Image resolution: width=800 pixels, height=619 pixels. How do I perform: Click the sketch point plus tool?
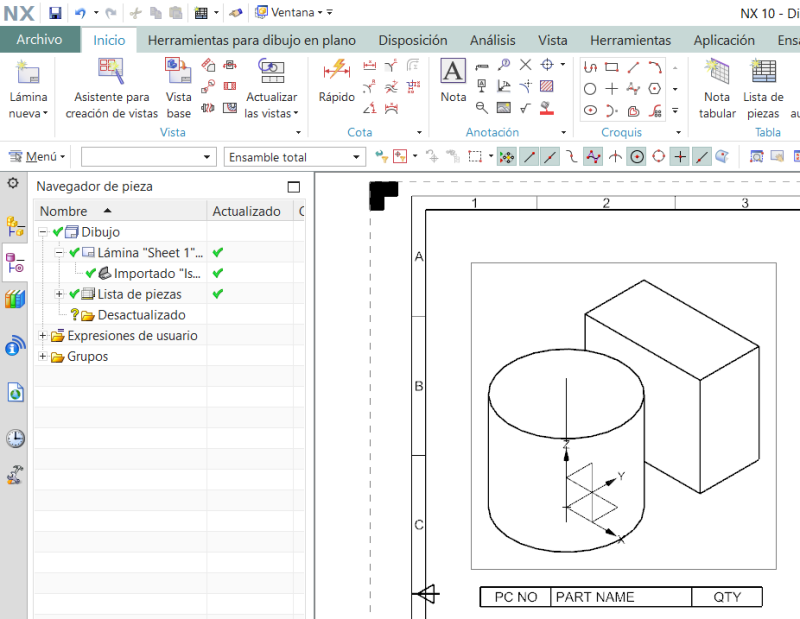coord(611,89)
